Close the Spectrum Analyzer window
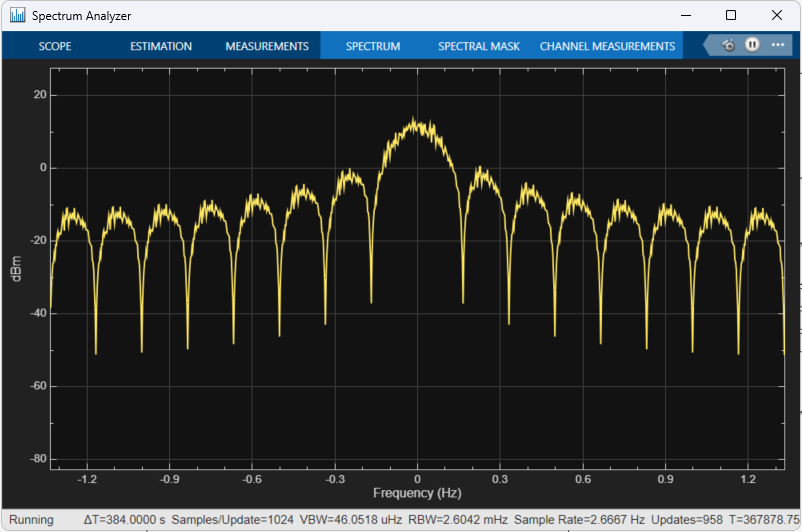This screenshot has width=802, height=532. click(x=776, y=15)
